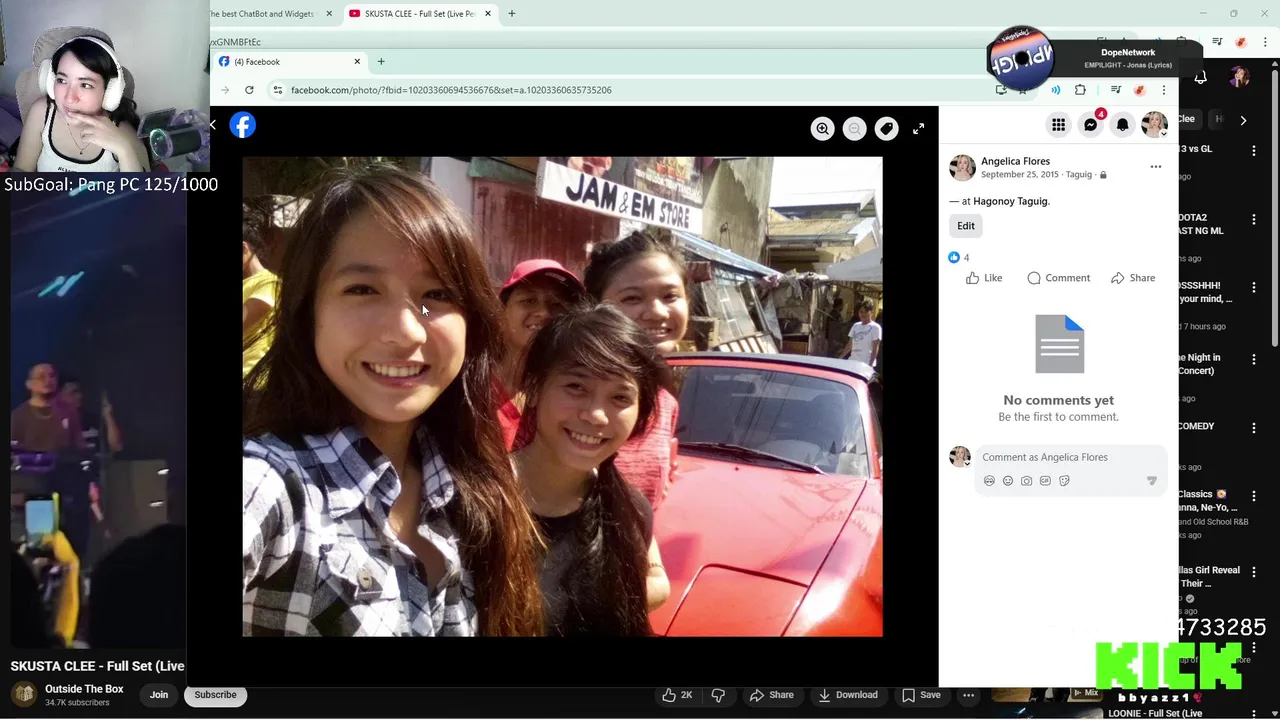
Task: Open options for COMEDY video
Action: 1254,428
